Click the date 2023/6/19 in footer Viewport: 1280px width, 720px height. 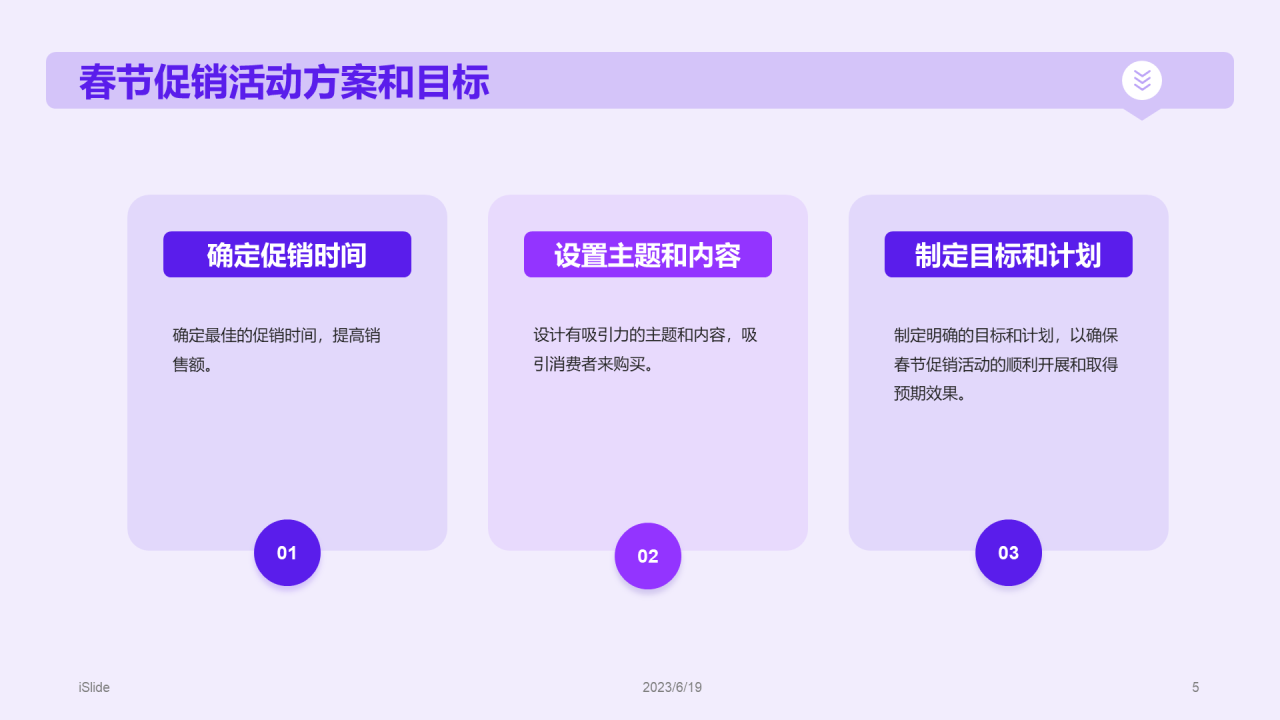click(672, 687)
